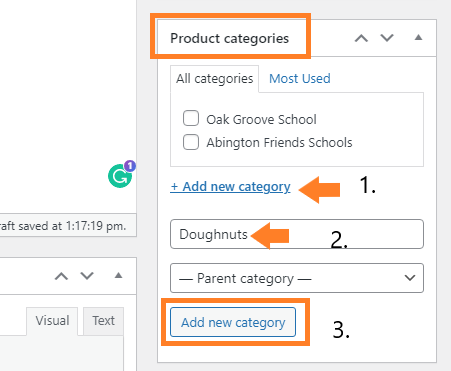Screen dimensions: 451x371
Task: Tick the Abington Friends Schools checkbox
Action: click(191, 142)
